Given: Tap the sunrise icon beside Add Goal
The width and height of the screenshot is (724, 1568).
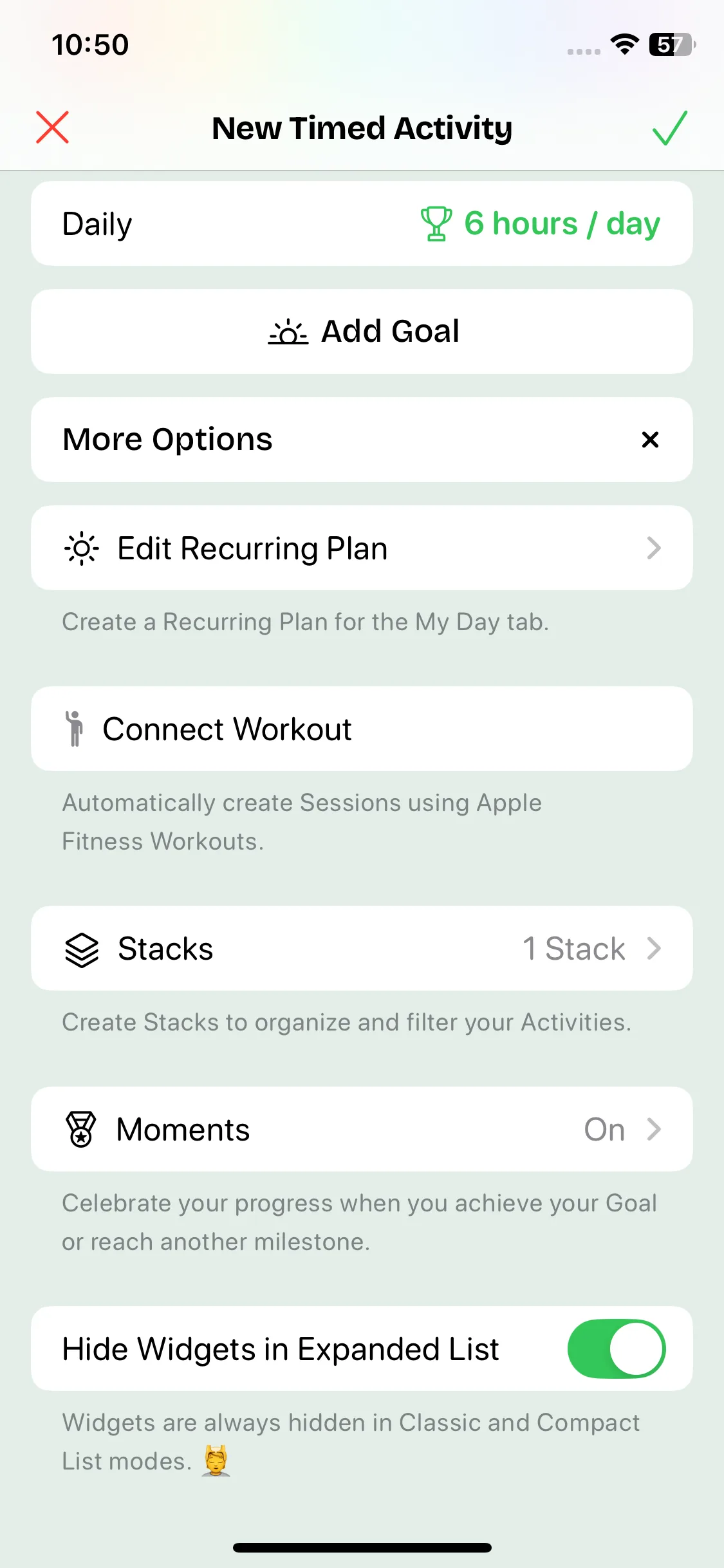Looking at the screenshot, I should (x=288, y=332).
